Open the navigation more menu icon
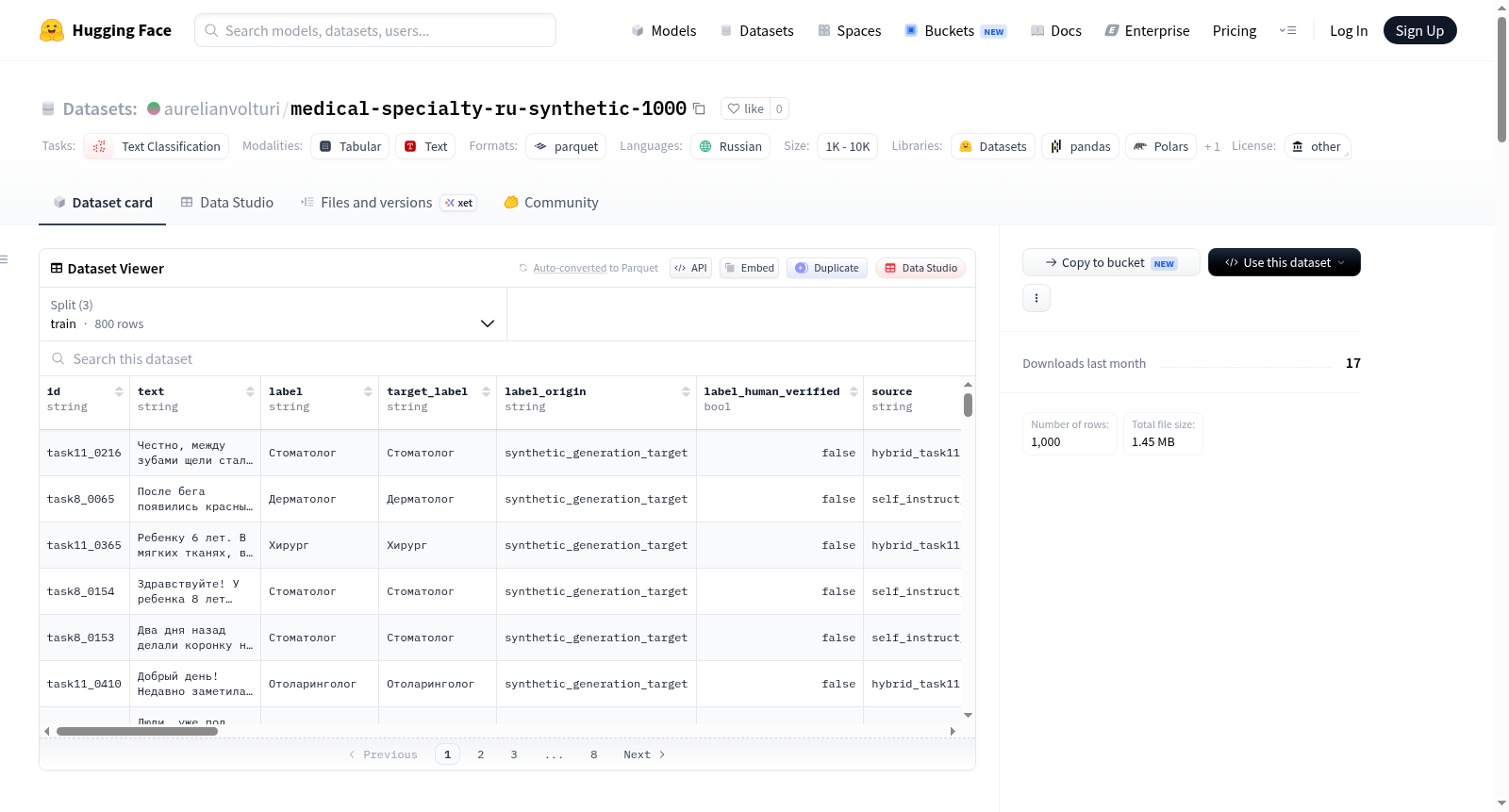The height and width of the screenshot is (812, 1509). (1287, 30)
